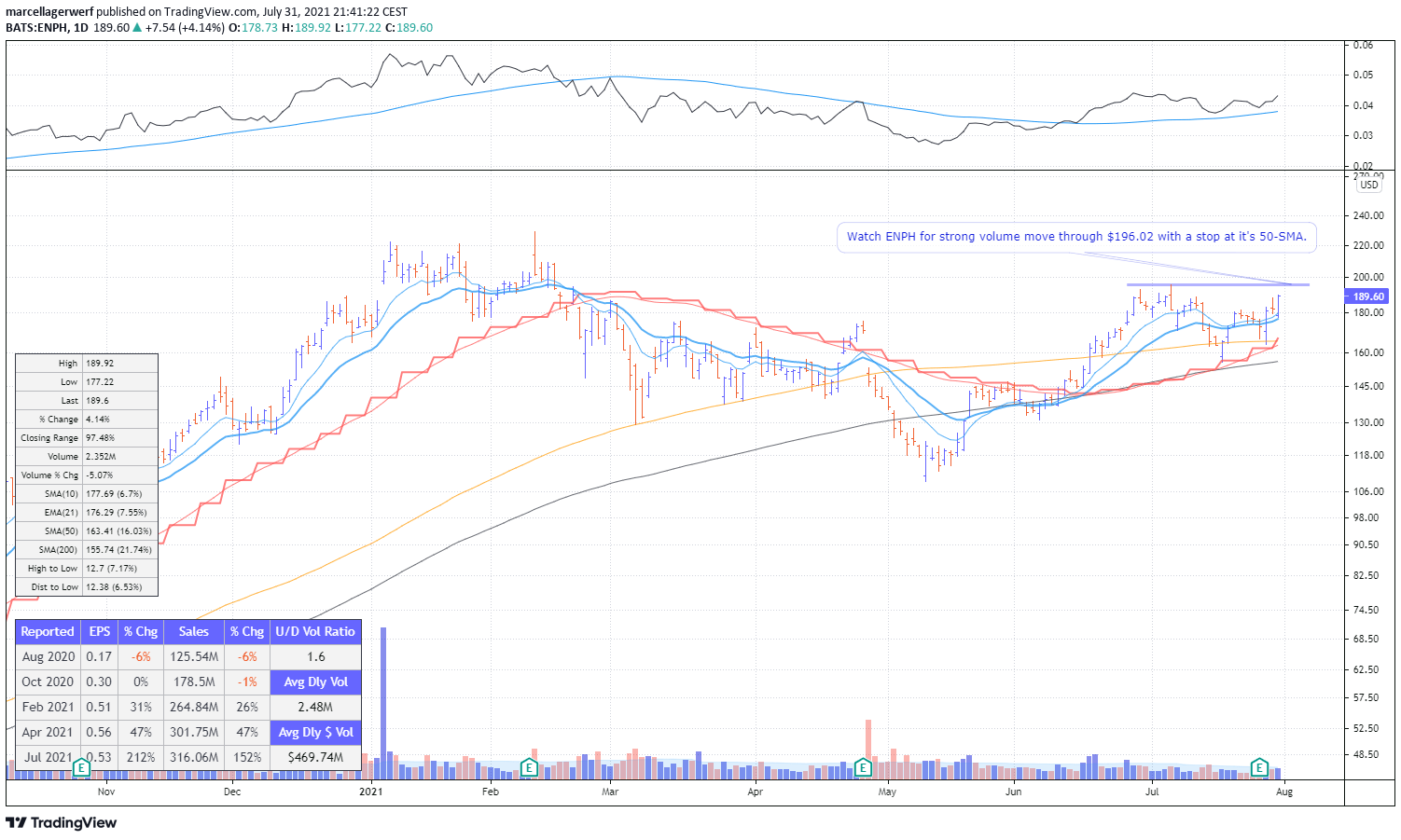Click the 'SMA(10) 177.69' stats row
This screenshot has height=840, width=1401.
[87, 494]
